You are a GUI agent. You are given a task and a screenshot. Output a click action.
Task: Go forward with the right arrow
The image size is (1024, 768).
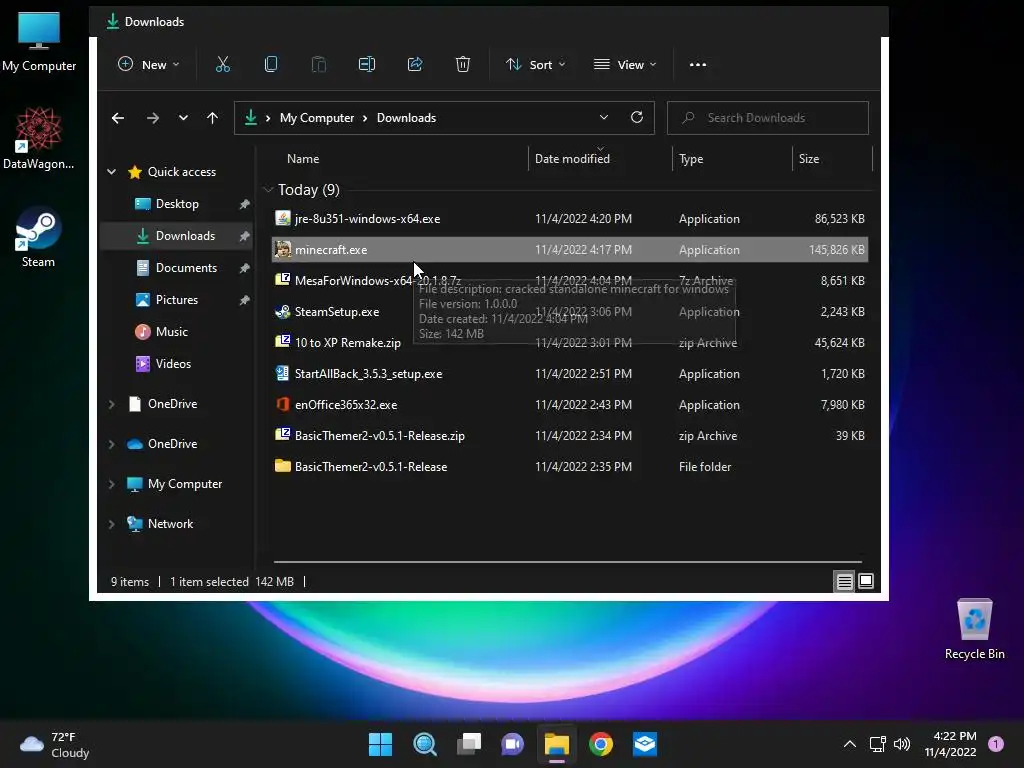(x=153, y=118)
